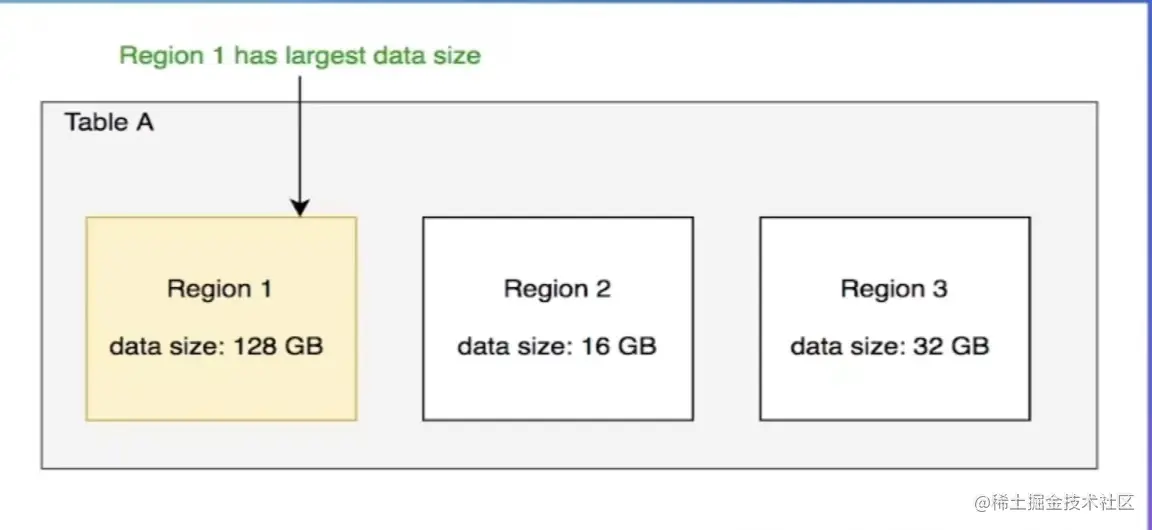Click the "Region 3" title text
This screenshot has width=1152, height=530.
click(894, 290)
